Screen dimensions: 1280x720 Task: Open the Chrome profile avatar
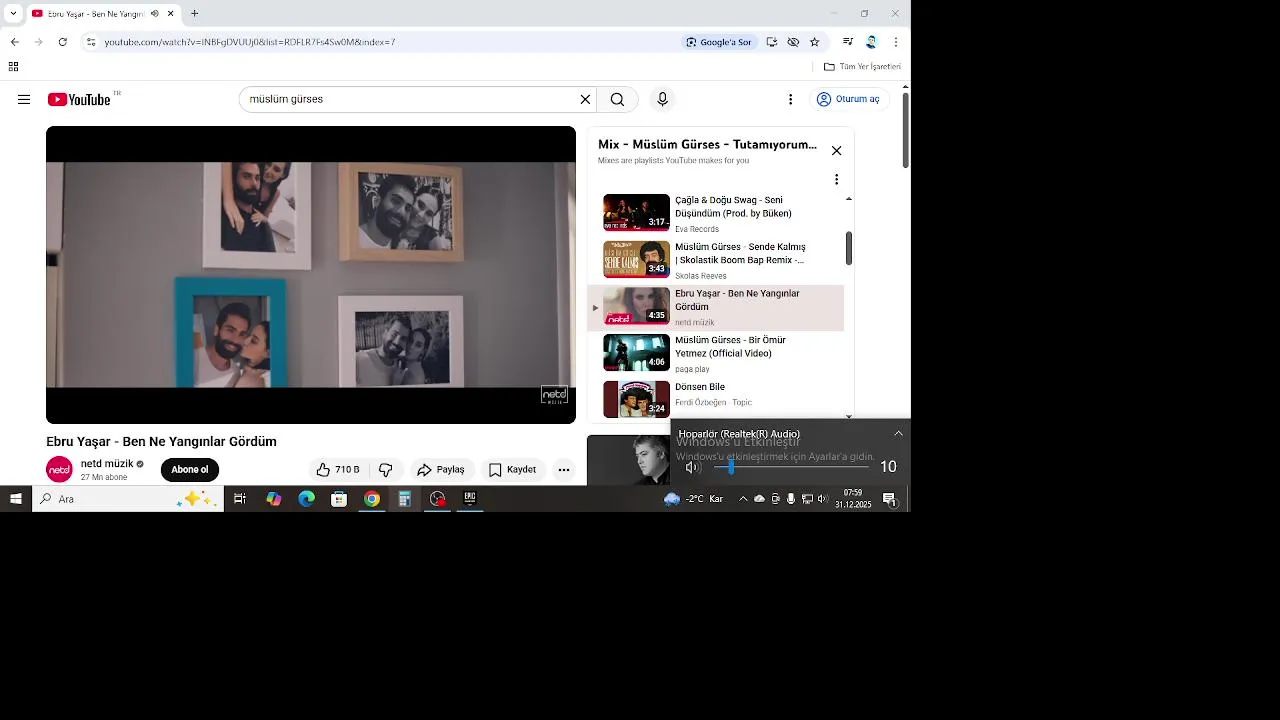[x=871, y=42]
